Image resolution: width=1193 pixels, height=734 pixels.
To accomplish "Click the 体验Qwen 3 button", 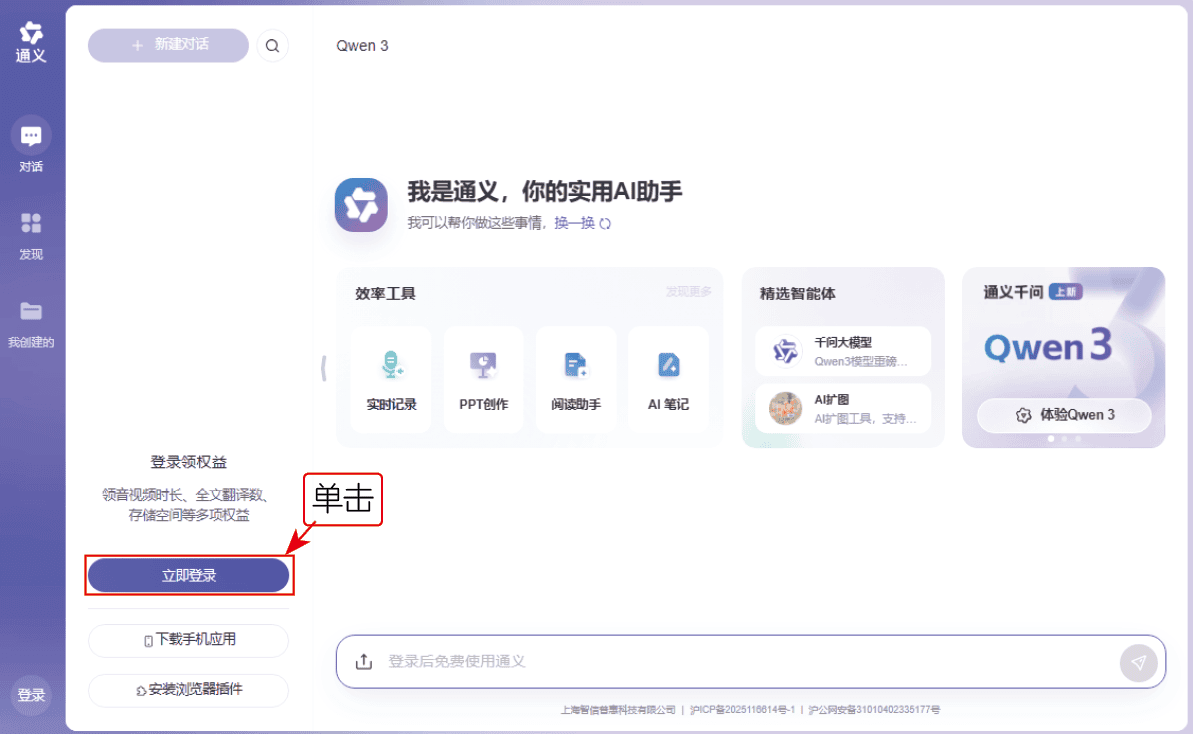I will 1064,415.
